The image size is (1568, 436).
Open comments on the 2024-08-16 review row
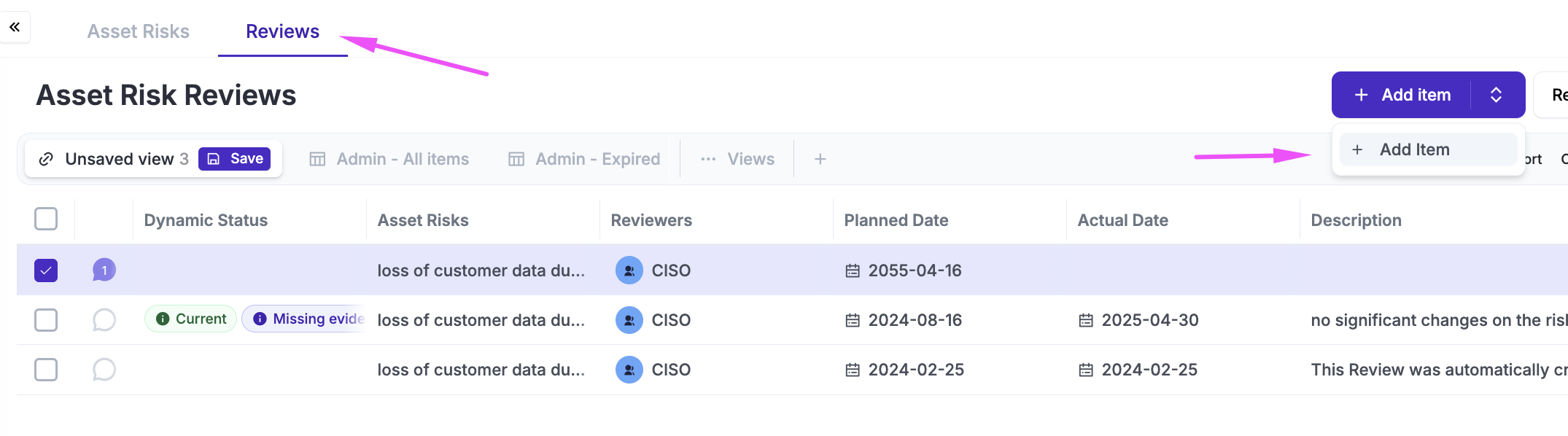coord(104,320)
